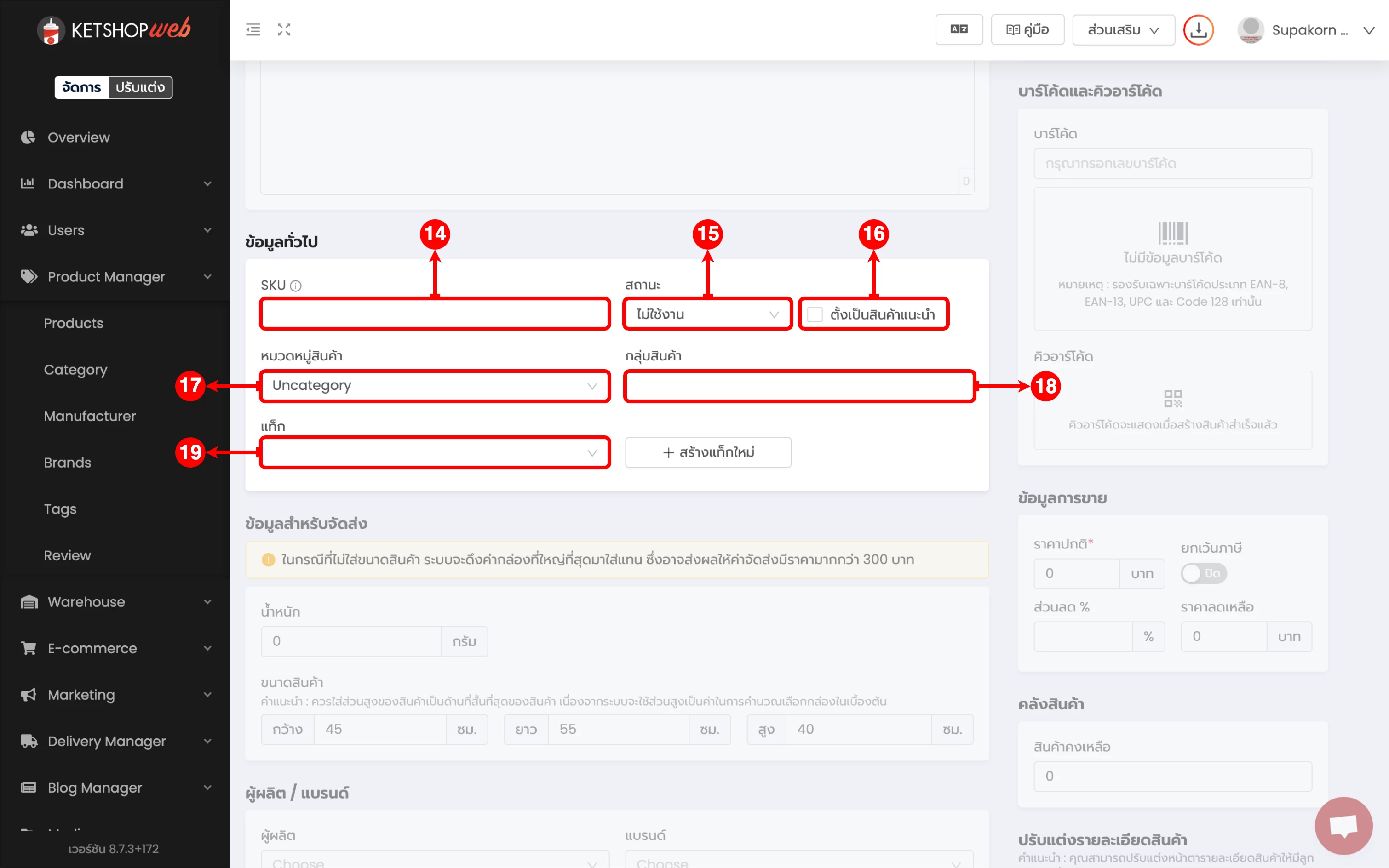
Task: Switch to the ปรับแต่ง tab
Action: pos(140,87)
